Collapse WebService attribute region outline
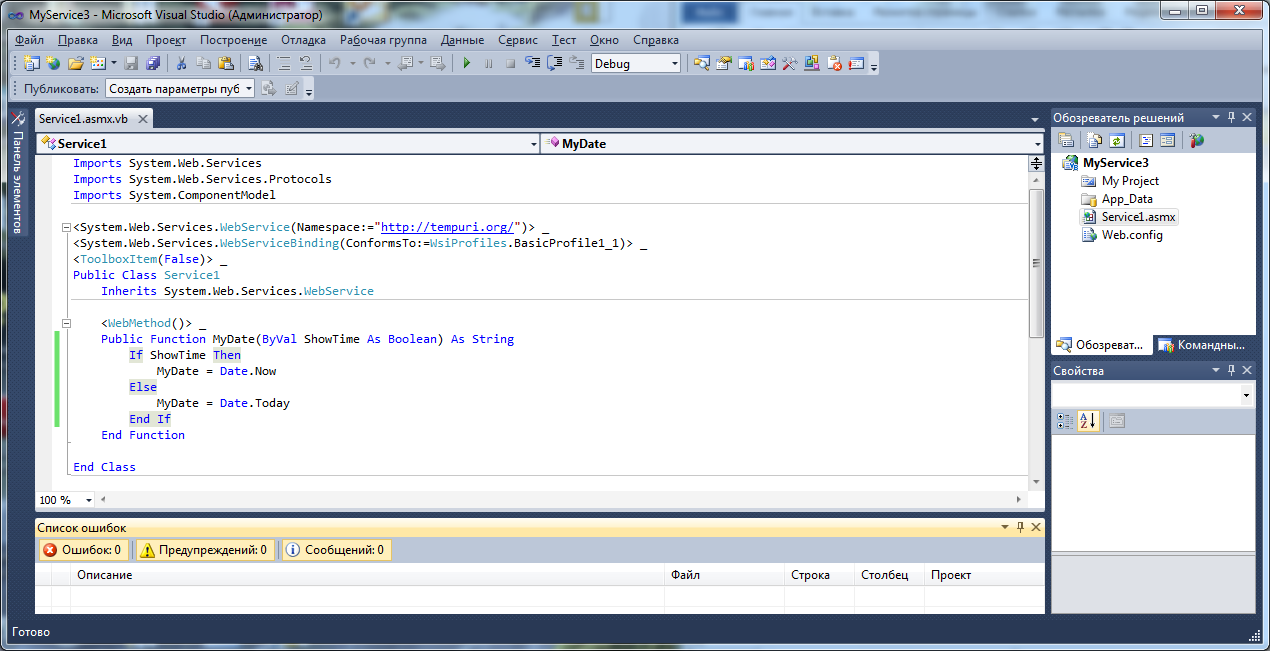Screen dimensions: 1270x651 (x=66, y=228)
